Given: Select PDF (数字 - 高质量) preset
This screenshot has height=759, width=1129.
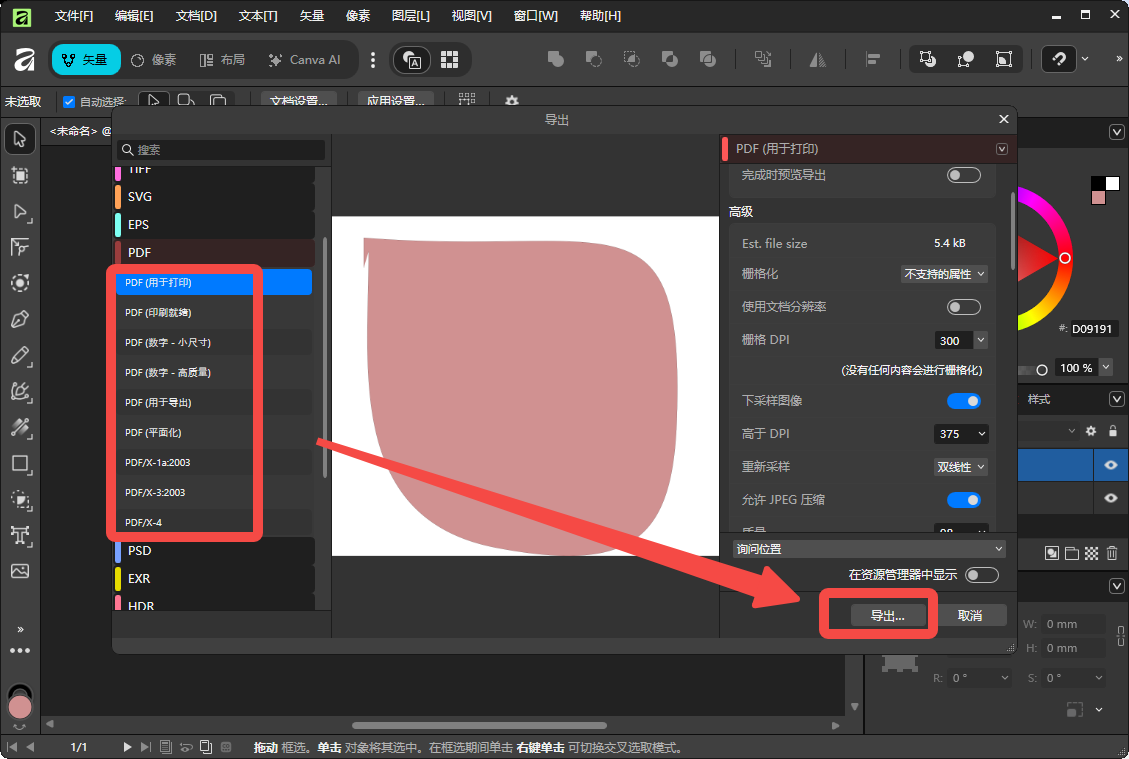Looking at the screenshot, I should point(214,372).
